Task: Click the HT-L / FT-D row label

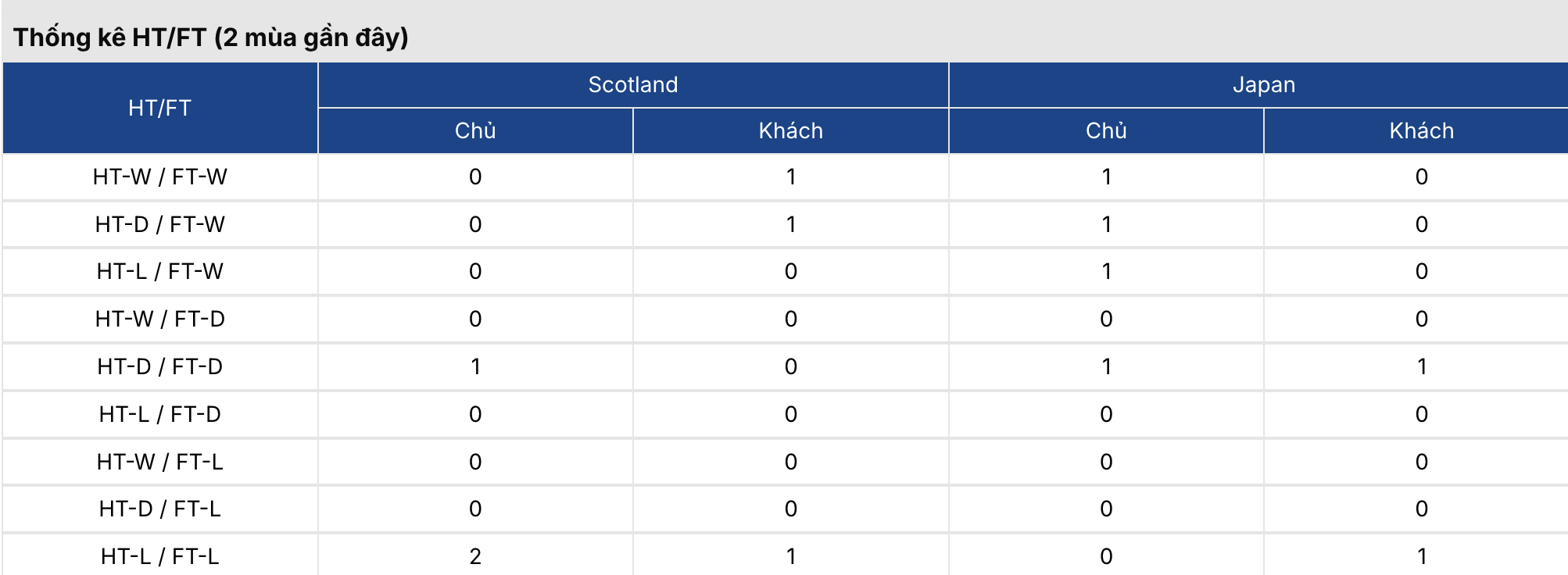Action: pos(159,414)
